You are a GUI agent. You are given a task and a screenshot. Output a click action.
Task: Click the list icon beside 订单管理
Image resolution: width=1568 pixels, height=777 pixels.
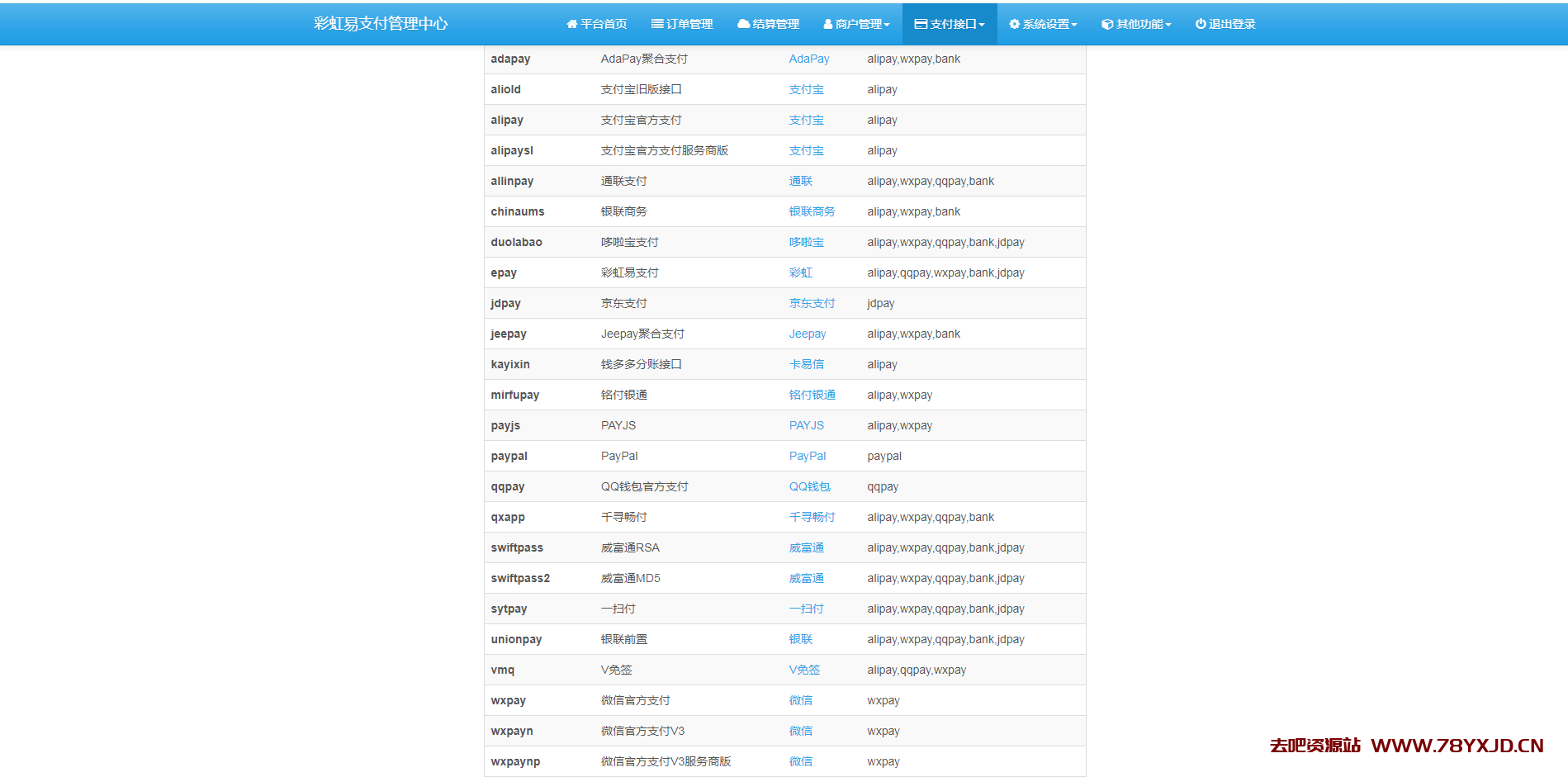click(x=657, y=24)
